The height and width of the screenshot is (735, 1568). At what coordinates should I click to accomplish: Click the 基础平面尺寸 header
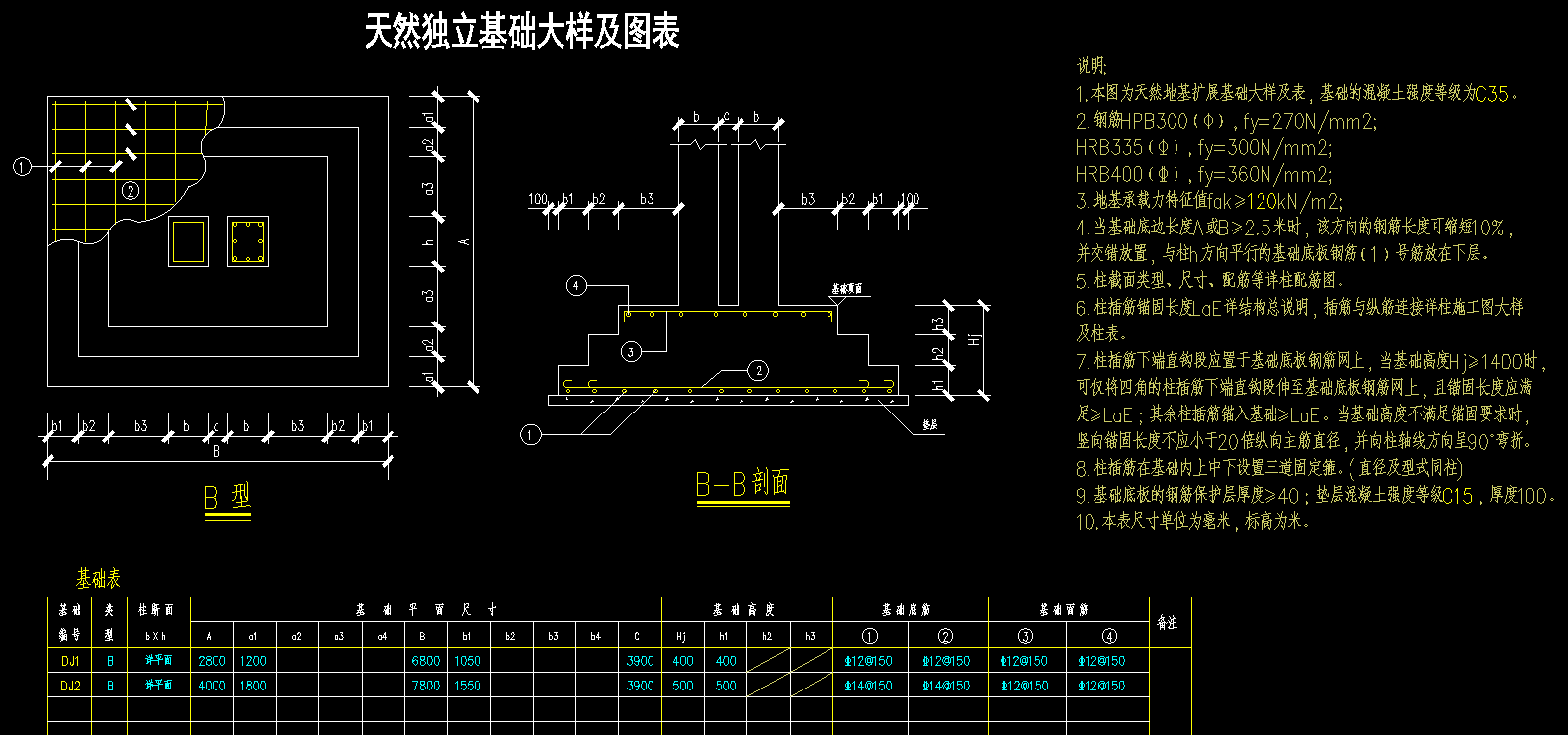point(426,610)
